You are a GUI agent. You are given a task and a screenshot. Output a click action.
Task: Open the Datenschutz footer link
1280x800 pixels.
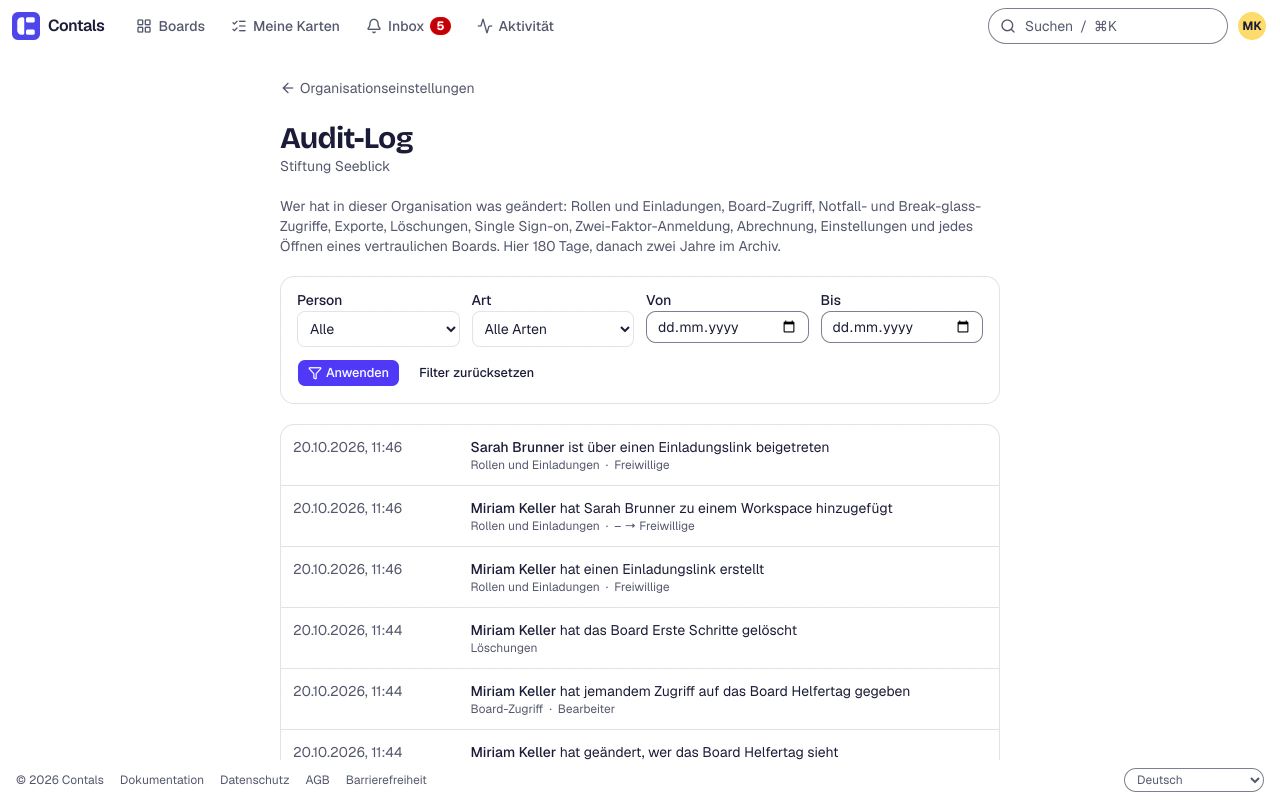click(254, 780)
